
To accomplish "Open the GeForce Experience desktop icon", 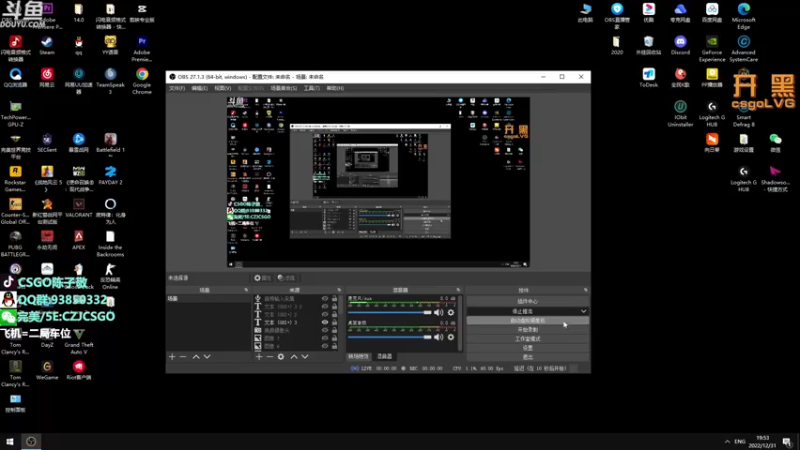I will click(x=712, y=49).
